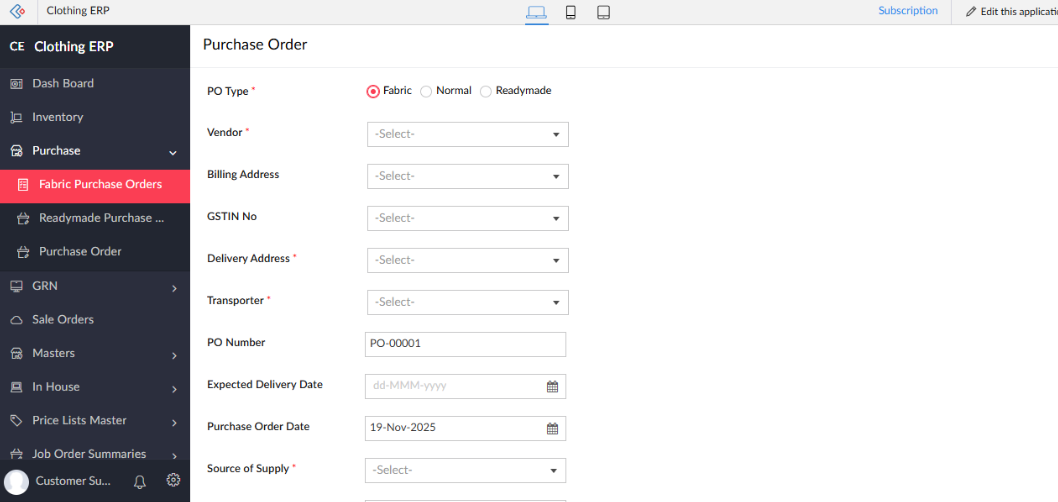Switch to mobile phone preview icon
This screenshot has height=502, width=1058.
[570, 12]
